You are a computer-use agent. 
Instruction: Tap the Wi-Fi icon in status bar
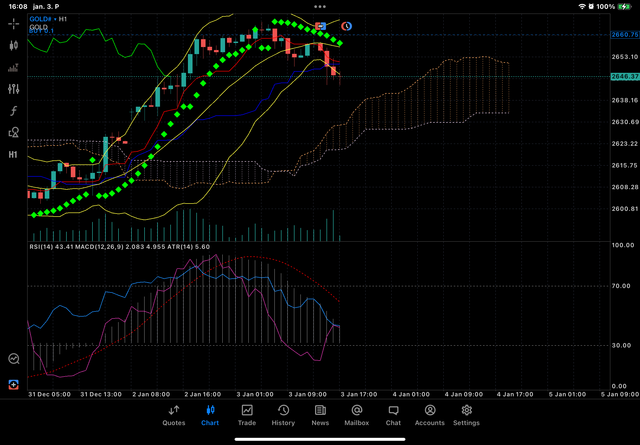click(582, 7)
